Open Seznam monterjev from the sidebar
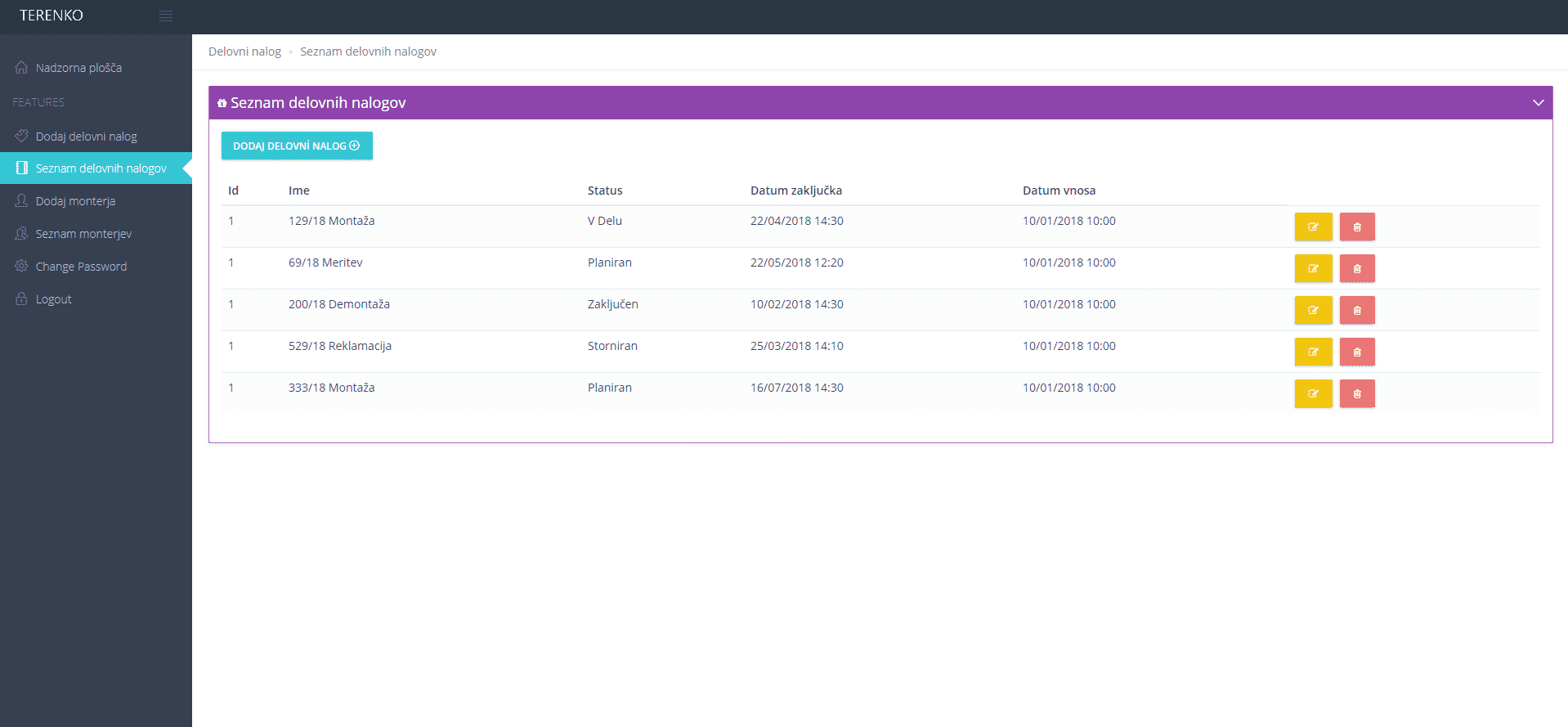Image resolution: width=1568 pixels, height=727 pixels. point(83,234)
